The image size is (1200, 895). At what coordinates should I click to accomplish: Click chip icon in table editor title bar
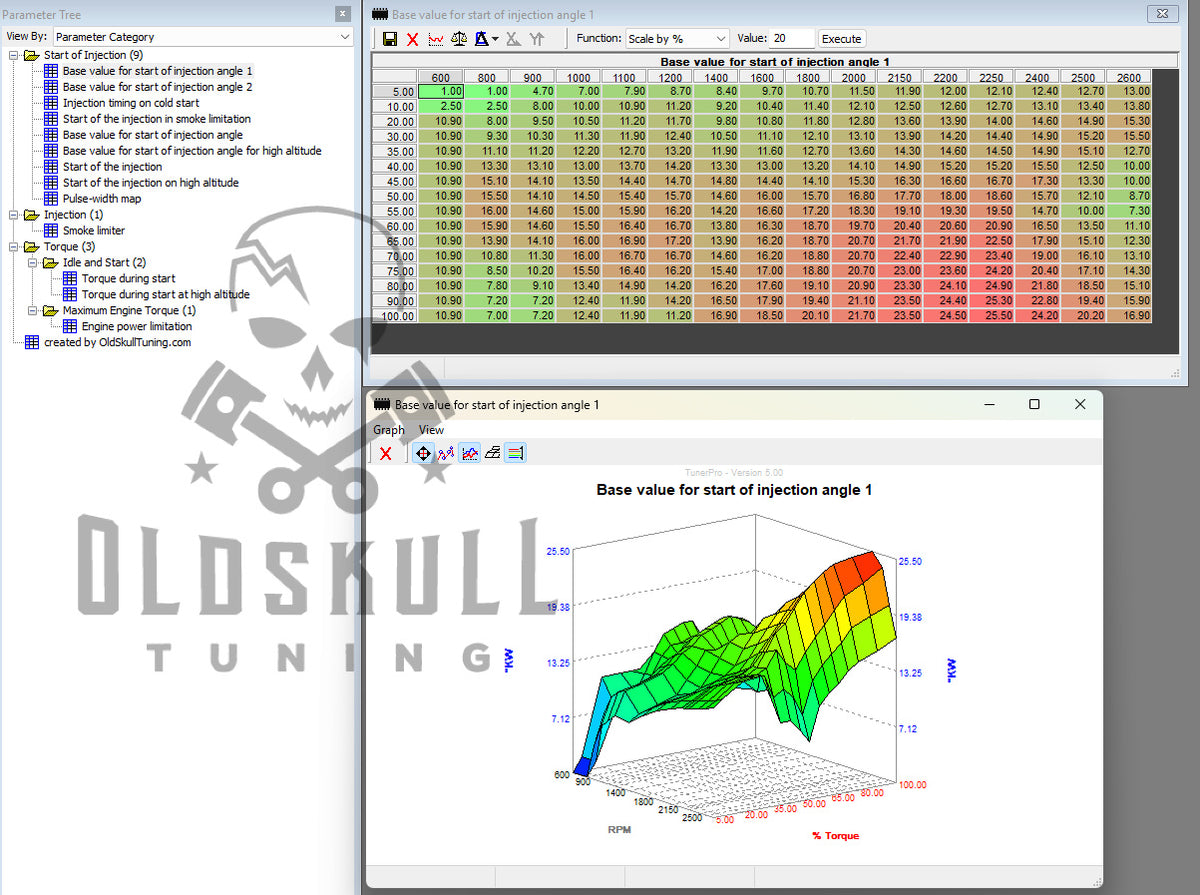tap(380, 15)
